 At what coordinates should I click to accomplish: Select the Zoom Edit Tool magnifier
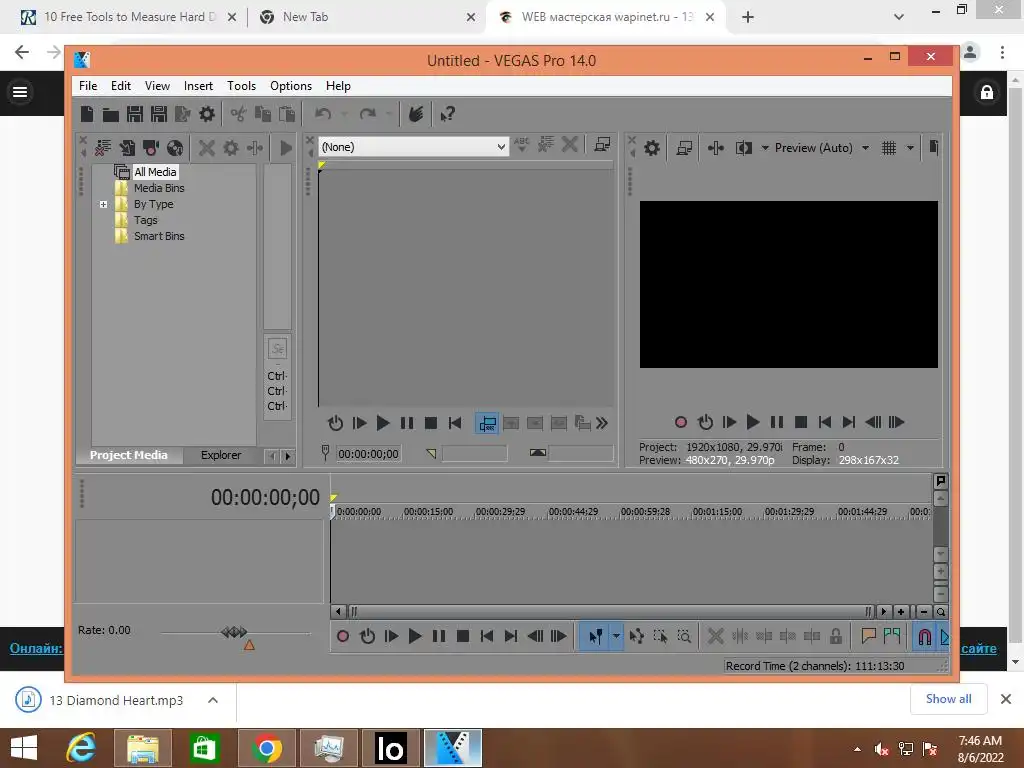684,636
